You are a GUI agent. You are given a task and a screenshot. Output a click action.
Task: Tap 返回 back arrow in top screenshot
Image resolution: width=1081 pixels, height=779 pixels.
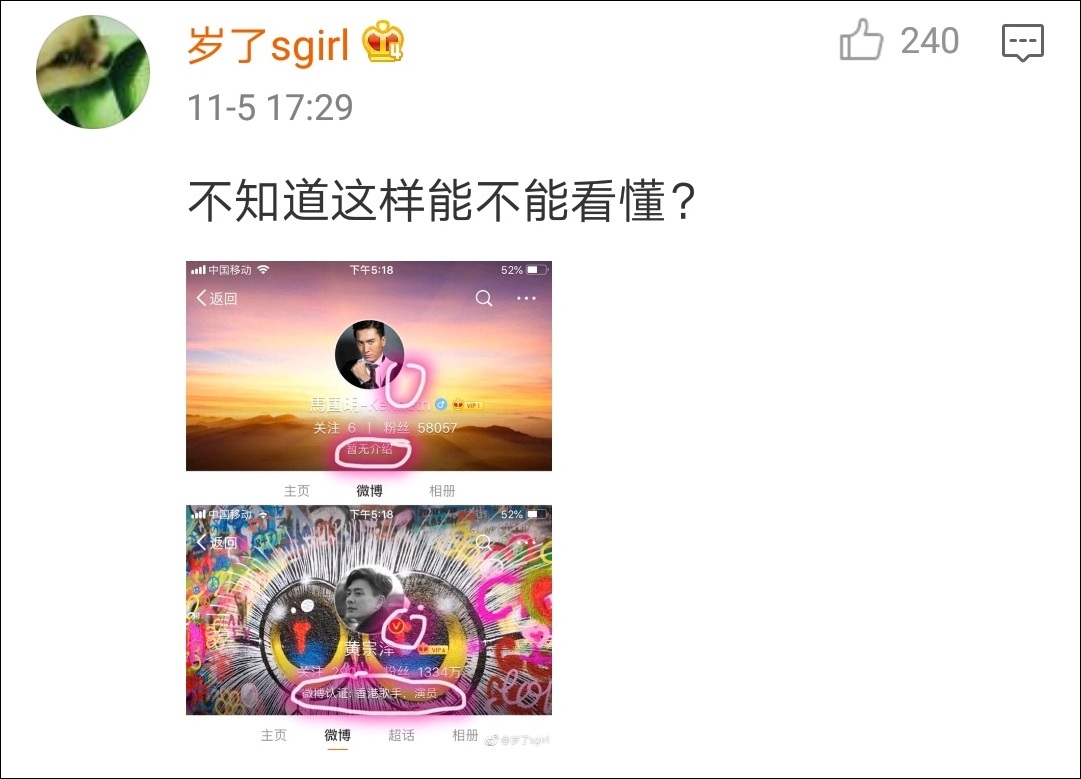(216, 298)
